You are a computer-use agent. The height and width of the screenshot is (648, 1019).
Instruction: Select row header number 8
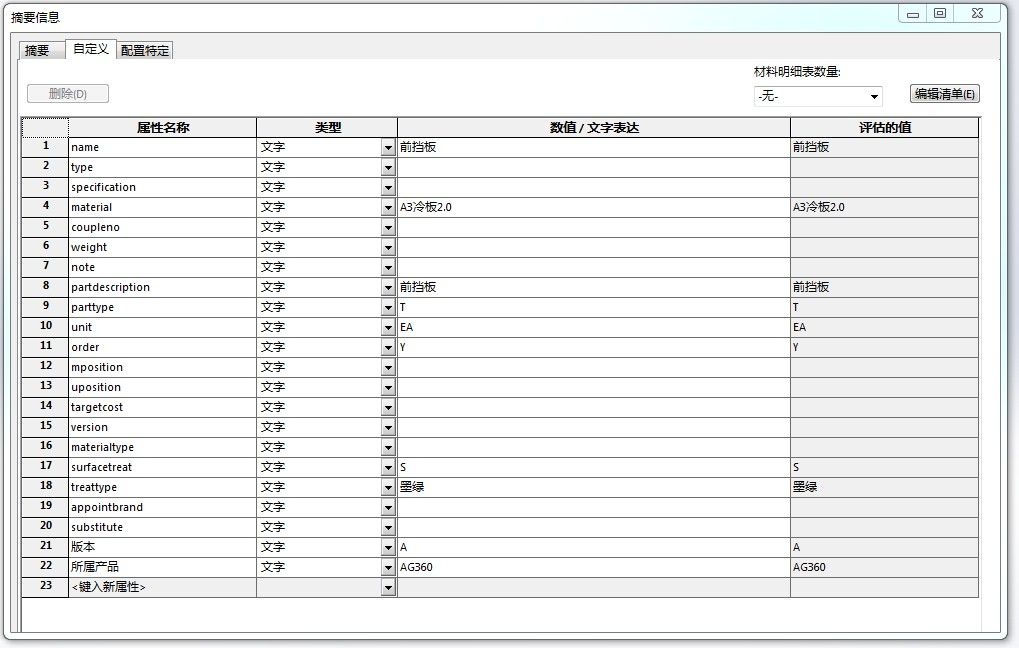click(x=45, y=287)
